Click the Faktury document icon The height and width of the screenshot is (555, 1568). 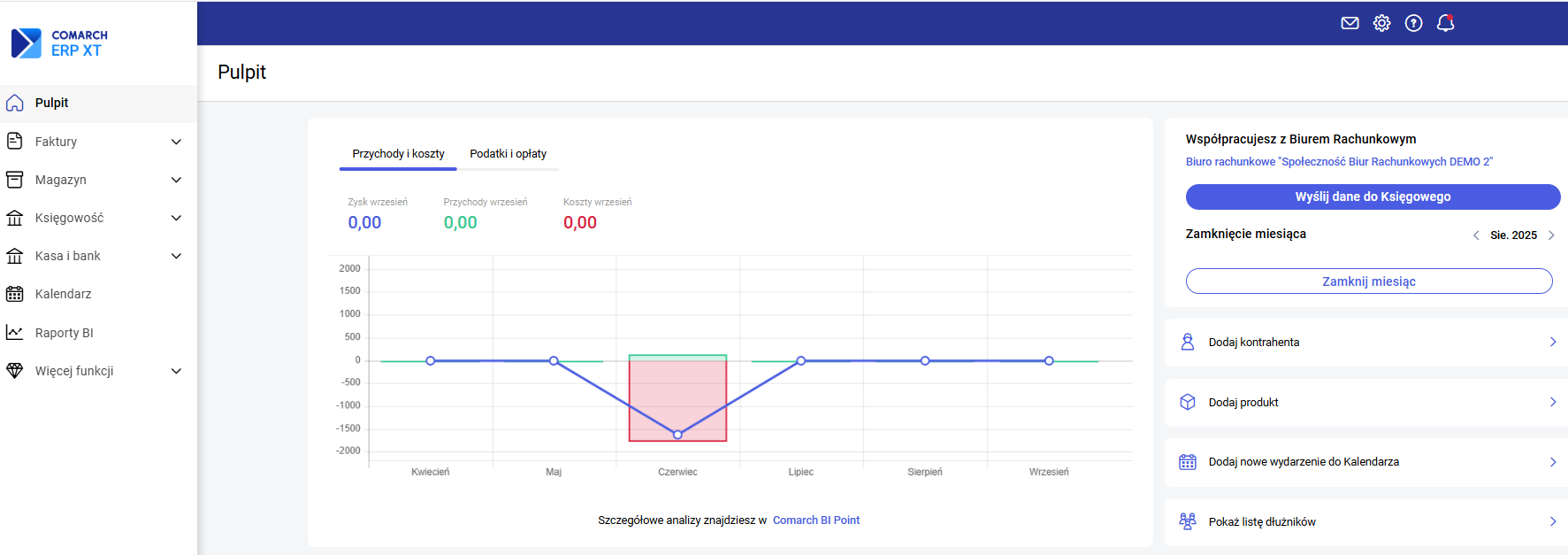[15, 141]
